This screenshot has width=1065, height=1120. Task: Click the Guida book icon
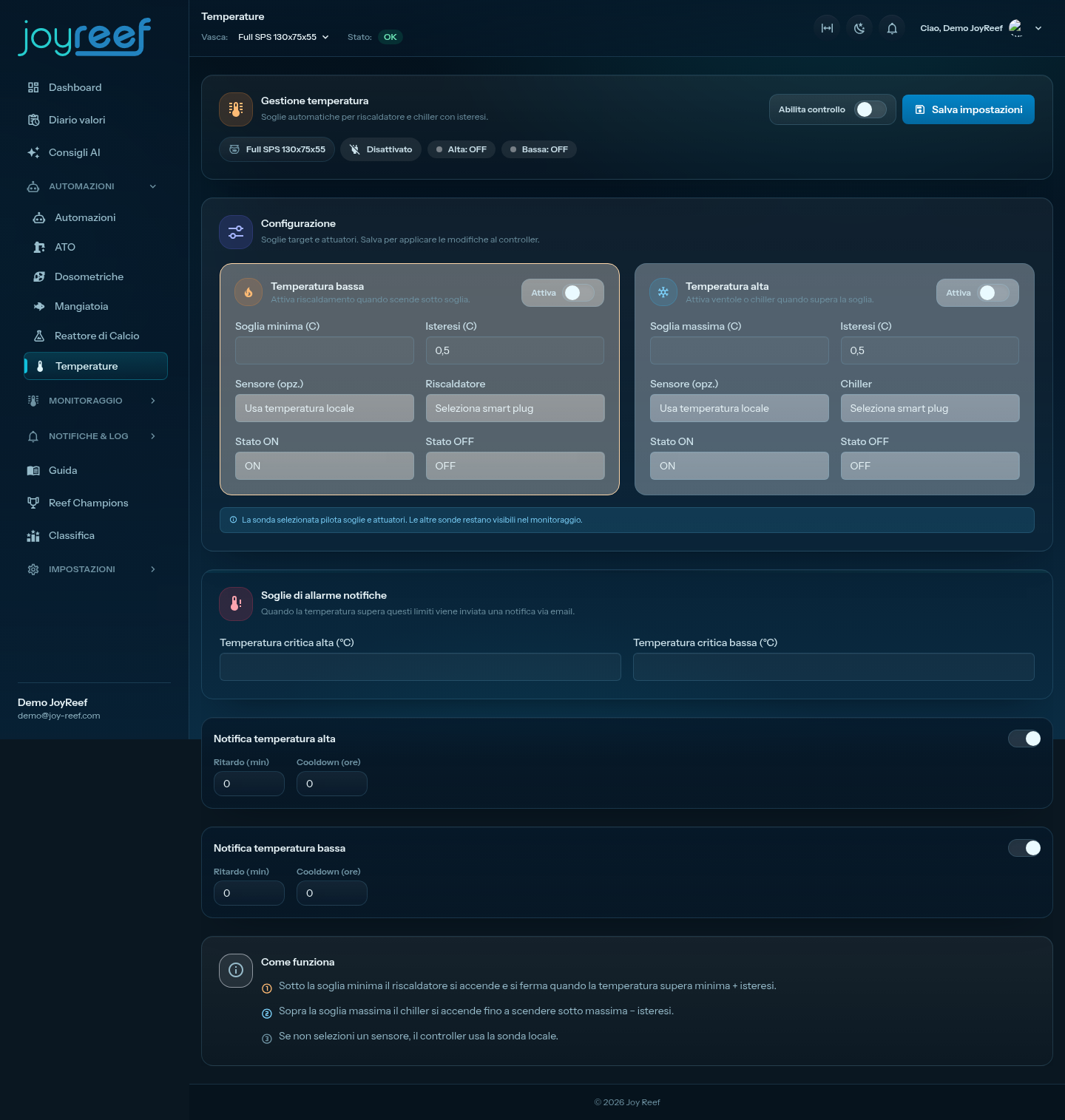[x=33, y=470]
